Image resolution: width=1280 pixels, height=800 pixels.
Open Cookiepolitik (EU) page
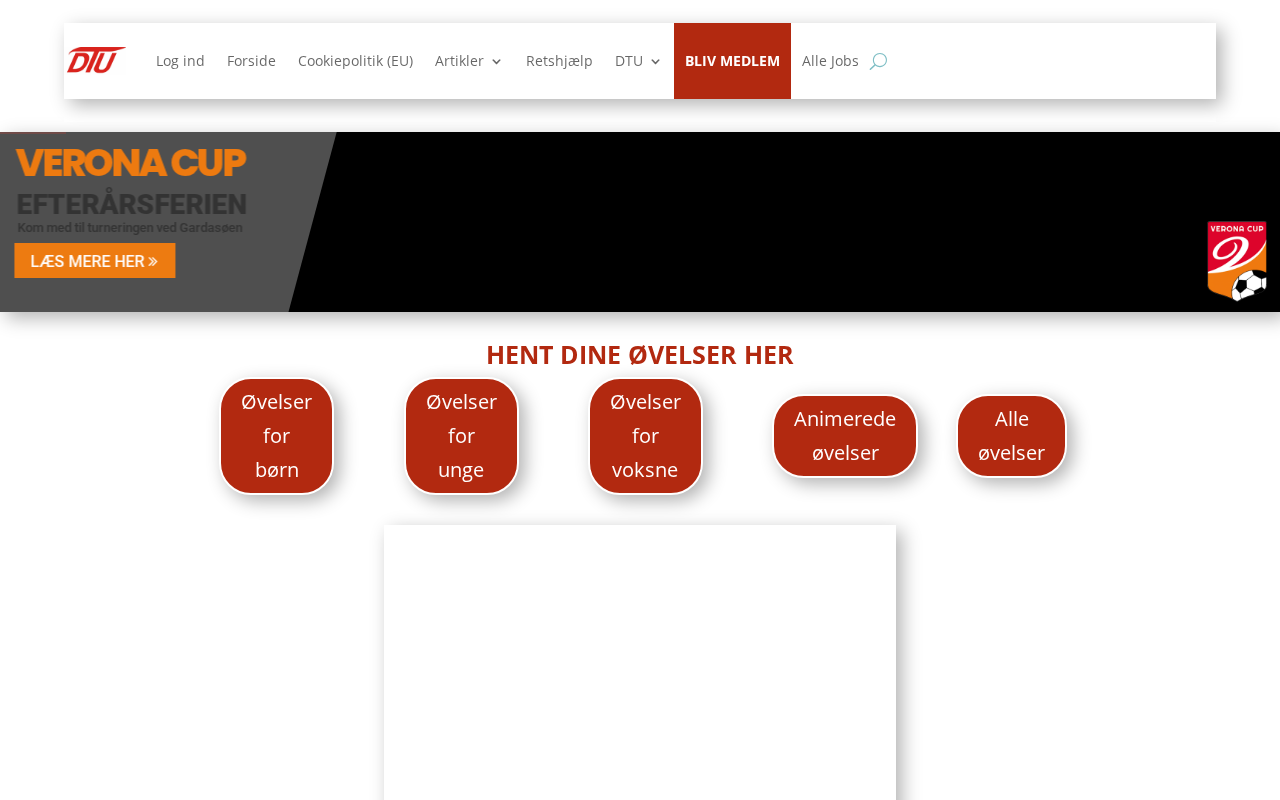pyautogui.click(x=355, y=61)
